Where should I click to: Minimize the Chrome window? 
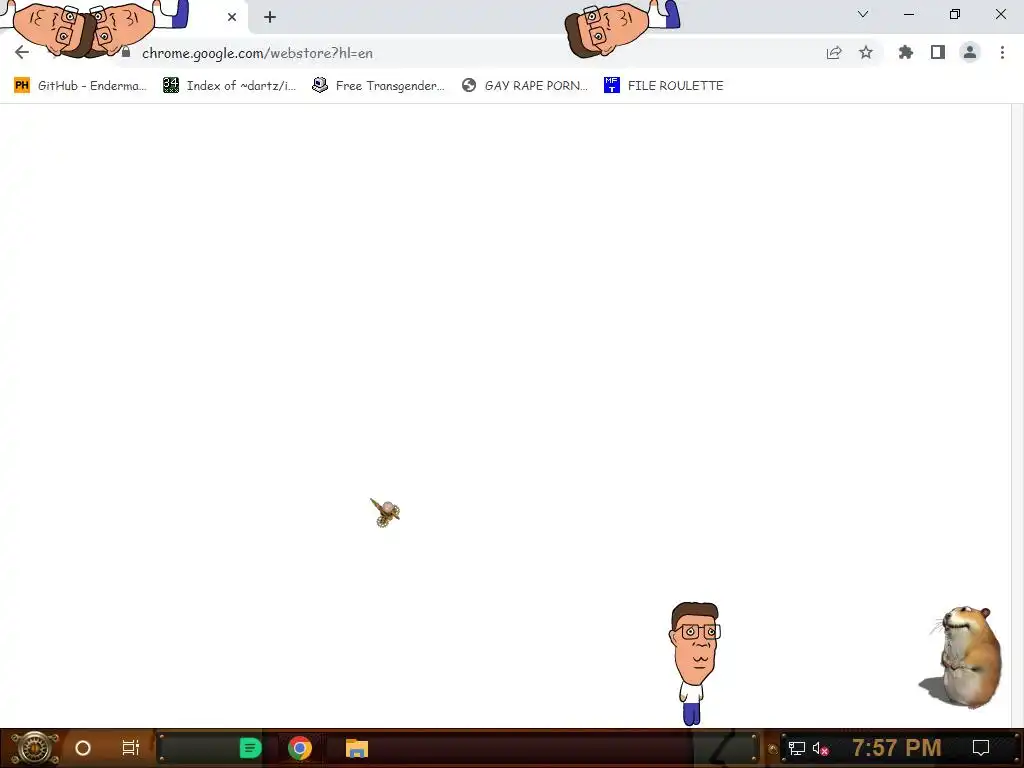(x=909, y=14)
